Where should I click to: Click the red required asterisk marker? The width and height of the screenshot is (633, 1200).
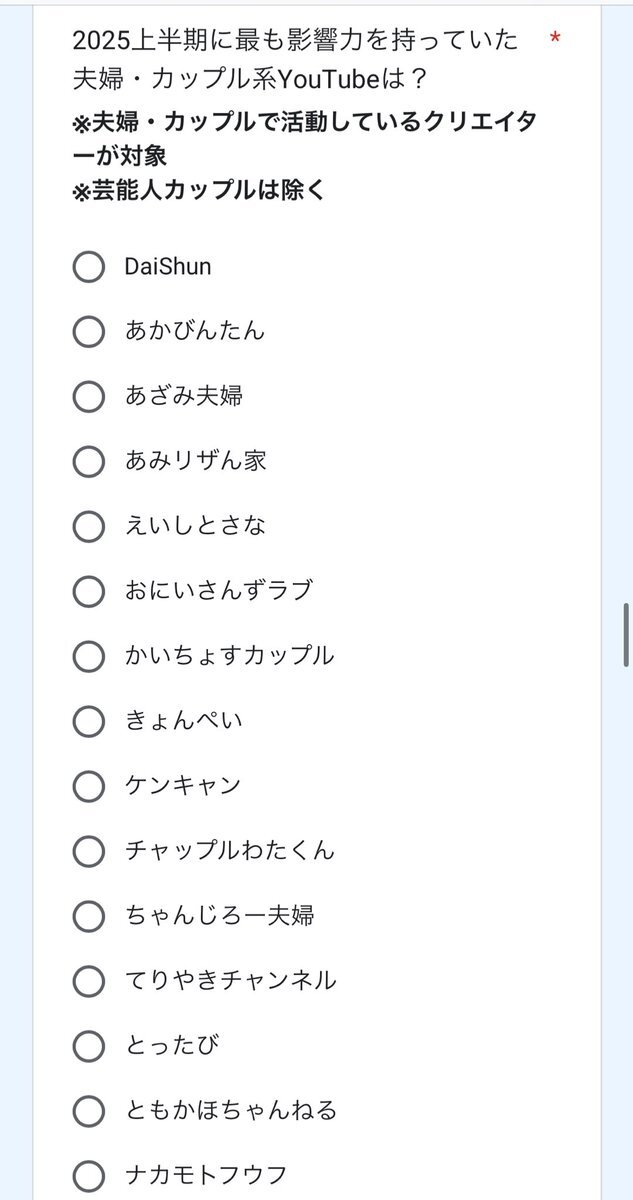coord(555,40)
